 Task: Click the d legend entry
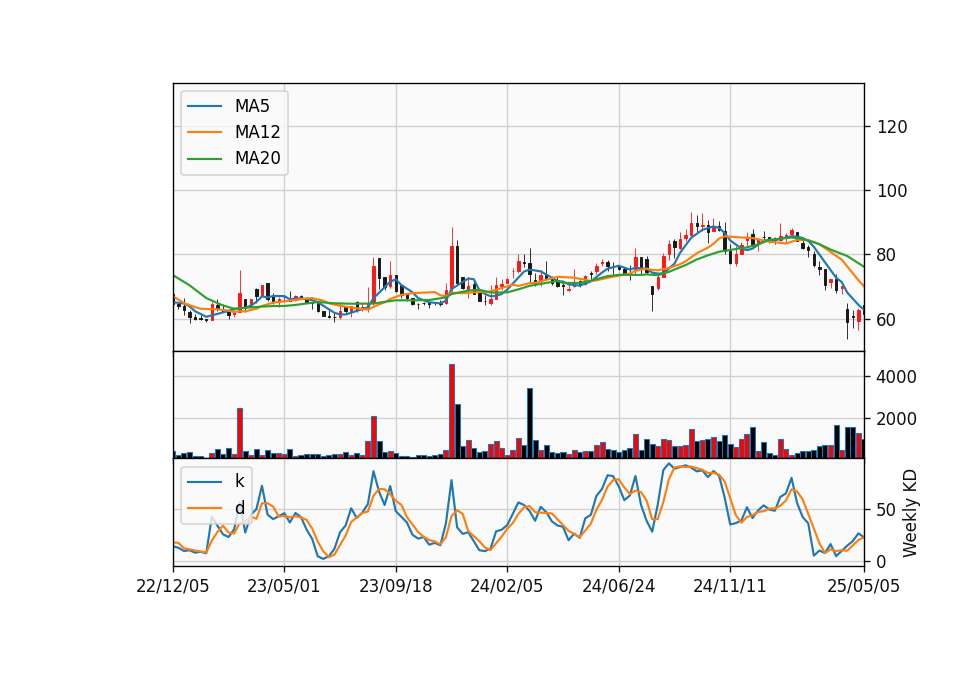coord(216,508)
